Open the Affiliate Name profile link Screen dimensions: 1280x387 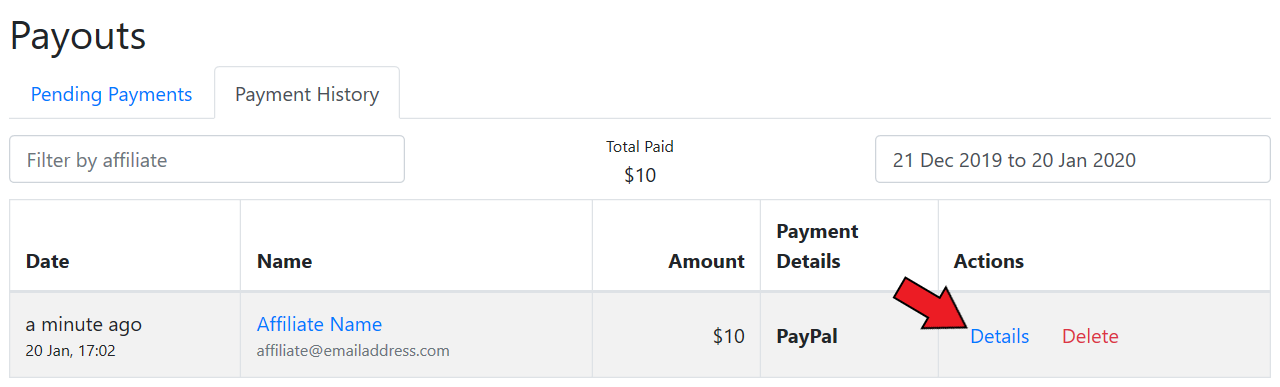coord(319,324)
